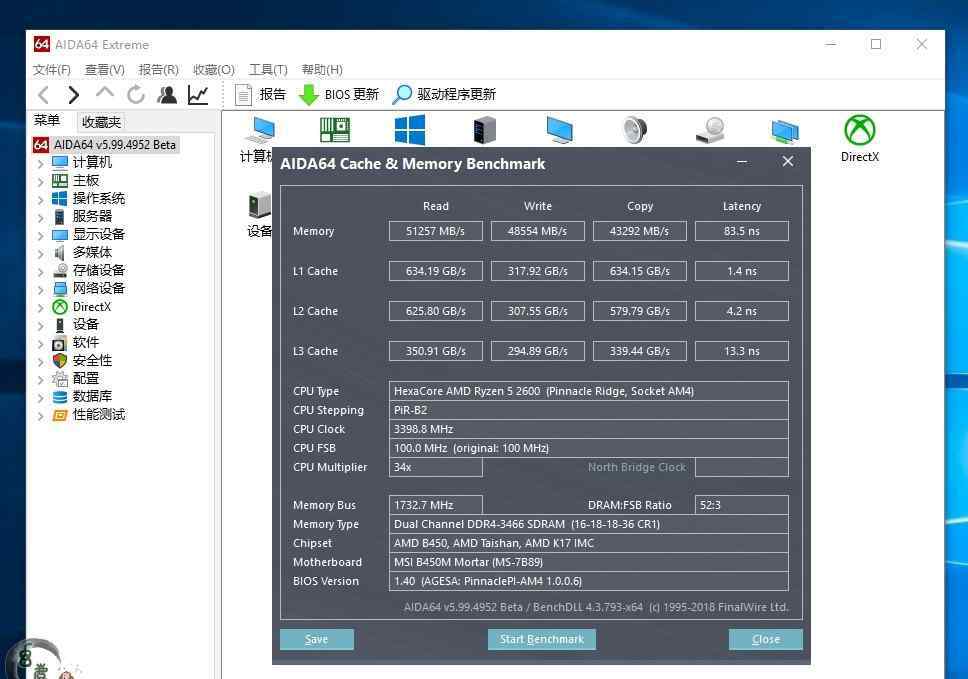
Task: Click the Motherboard MSI B450M Mortar value
Action: (588, 562)
